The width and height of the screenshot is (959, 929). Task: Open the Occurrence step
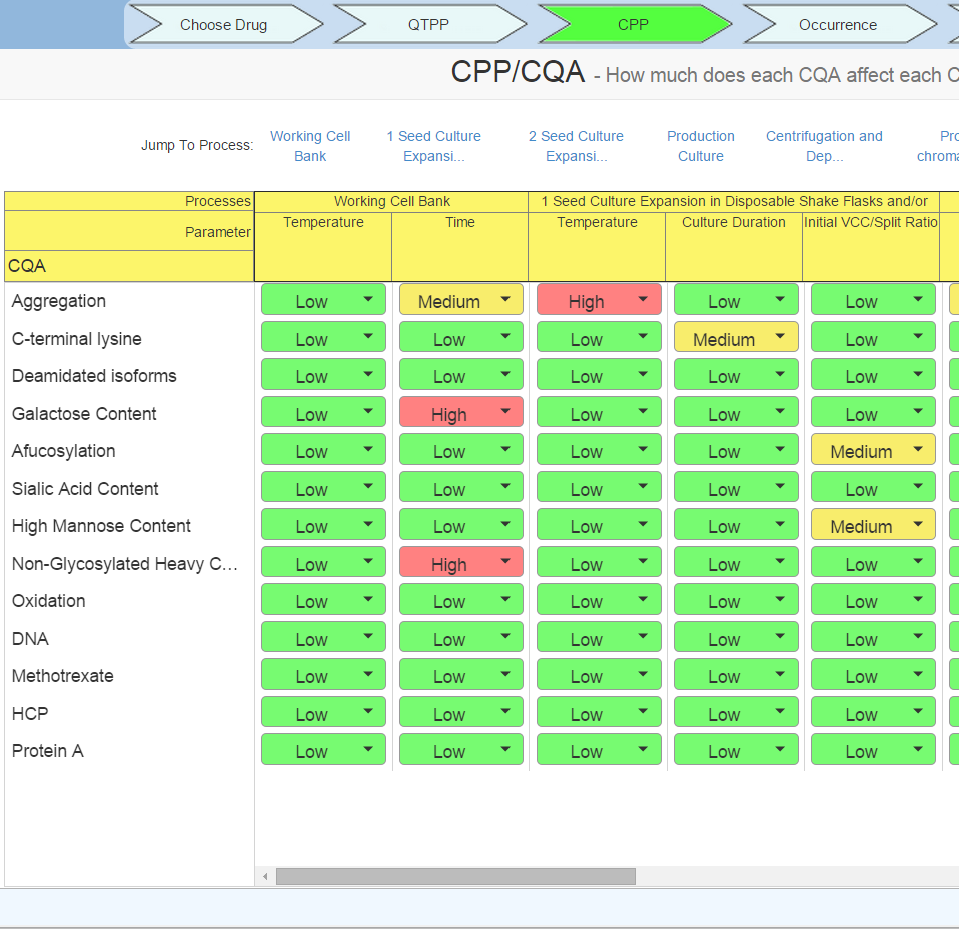click(838, 25)
